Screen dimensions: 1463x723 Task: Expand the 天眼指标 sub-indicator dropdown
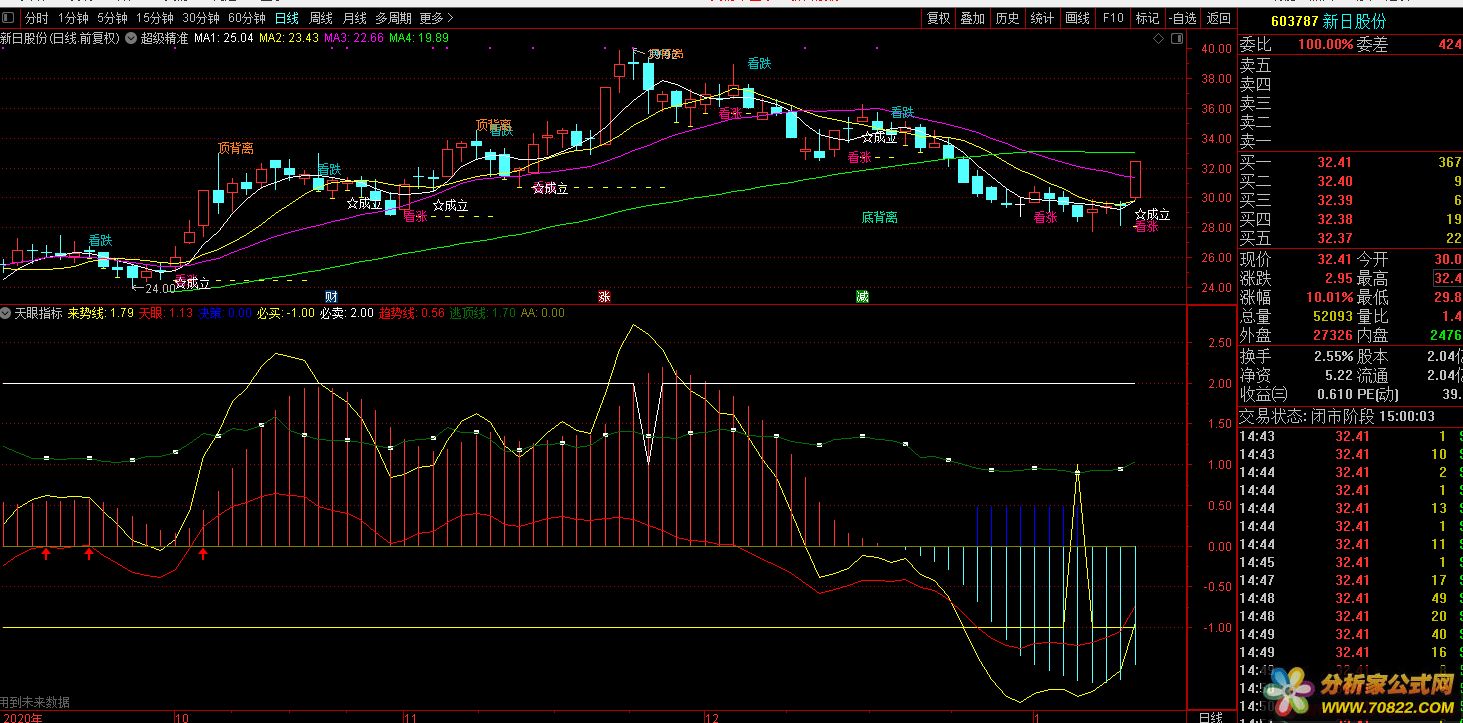point(7,312)
